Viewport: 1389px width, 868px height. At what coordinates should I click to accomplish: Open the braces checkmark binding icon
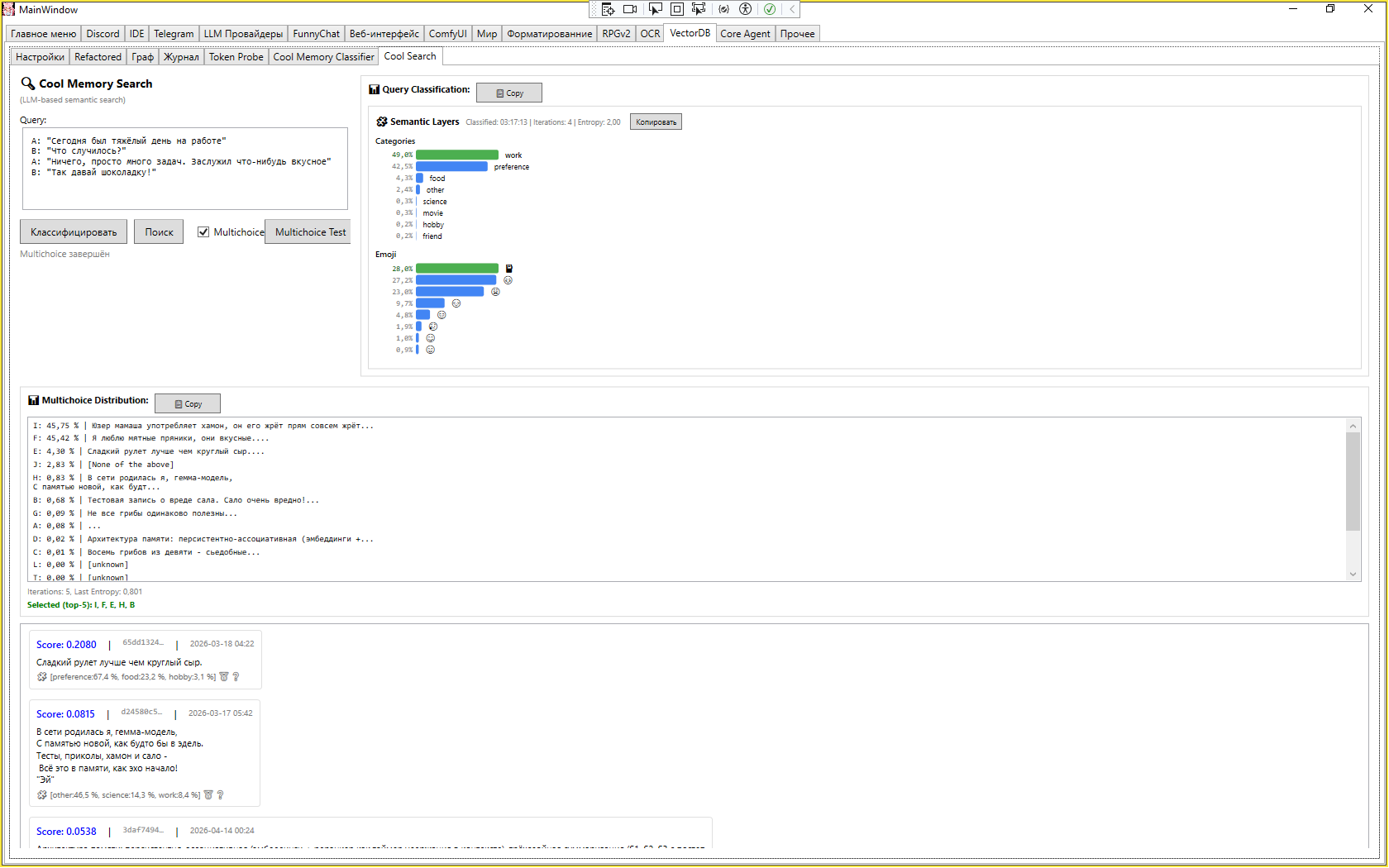tap(724, 9)
